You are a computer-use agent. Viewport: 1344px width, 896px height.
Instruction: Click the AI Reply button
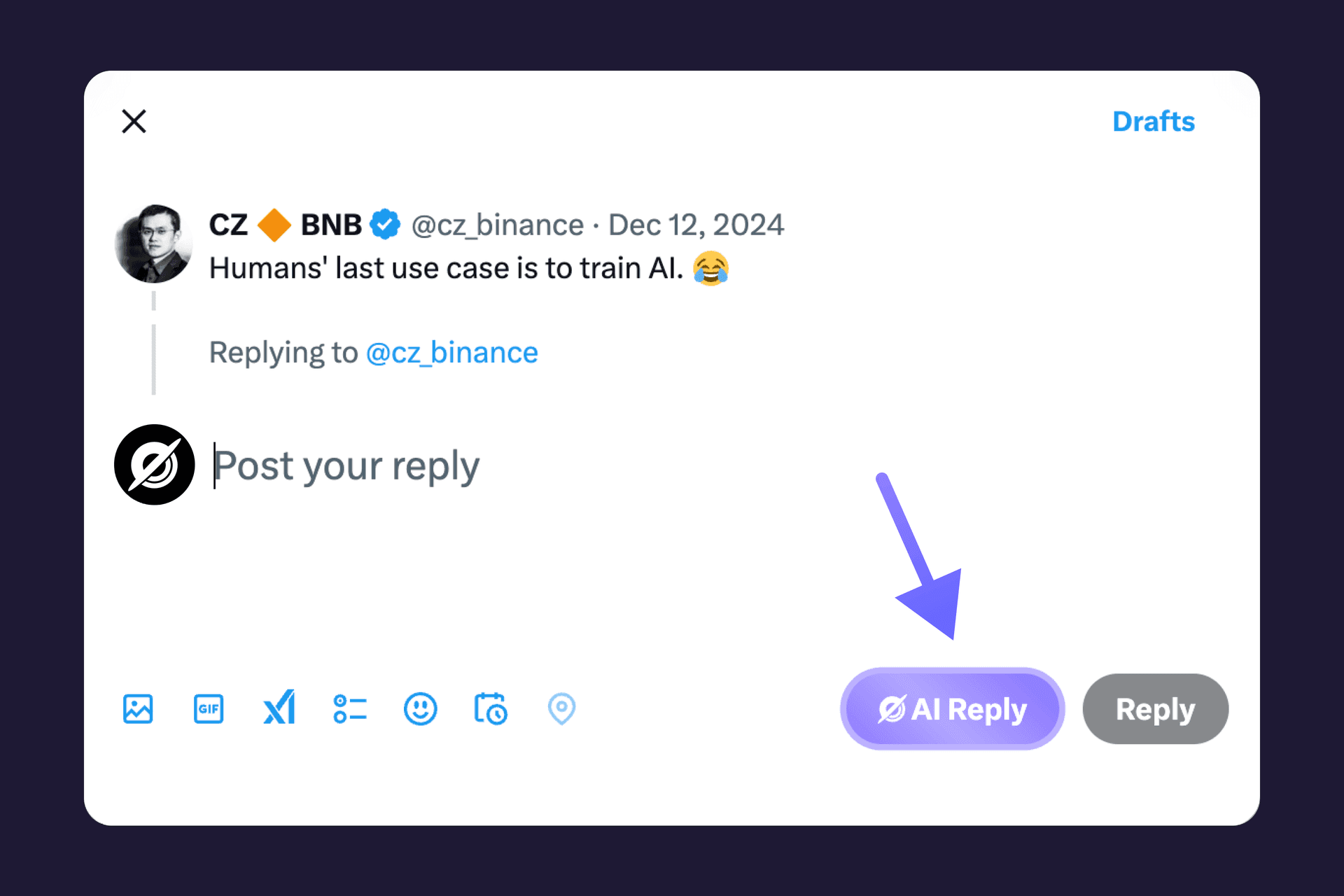(x=952, y=708)
